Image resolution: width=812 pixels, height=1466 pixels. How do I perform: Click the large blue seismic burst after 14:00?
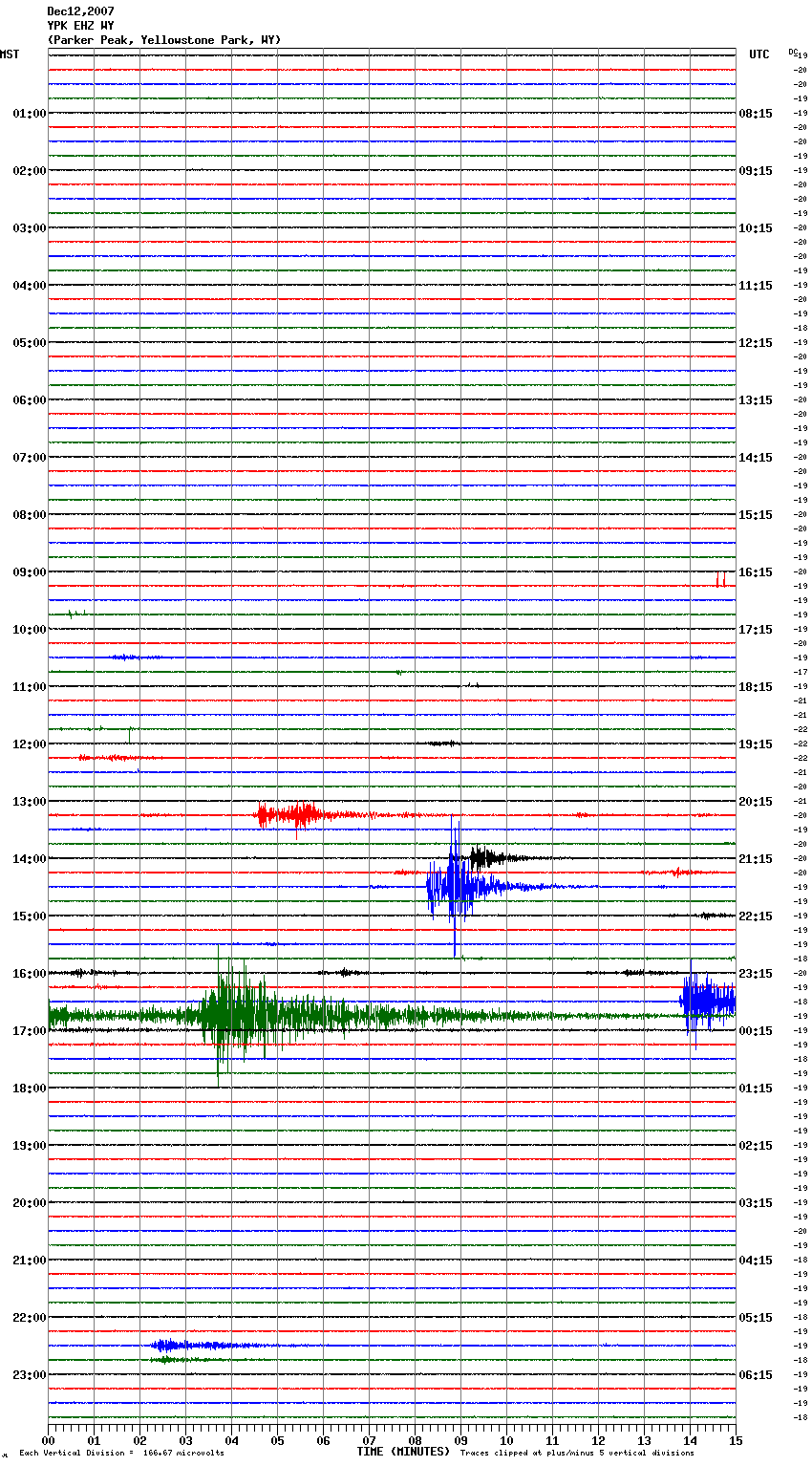coord(455,886)
